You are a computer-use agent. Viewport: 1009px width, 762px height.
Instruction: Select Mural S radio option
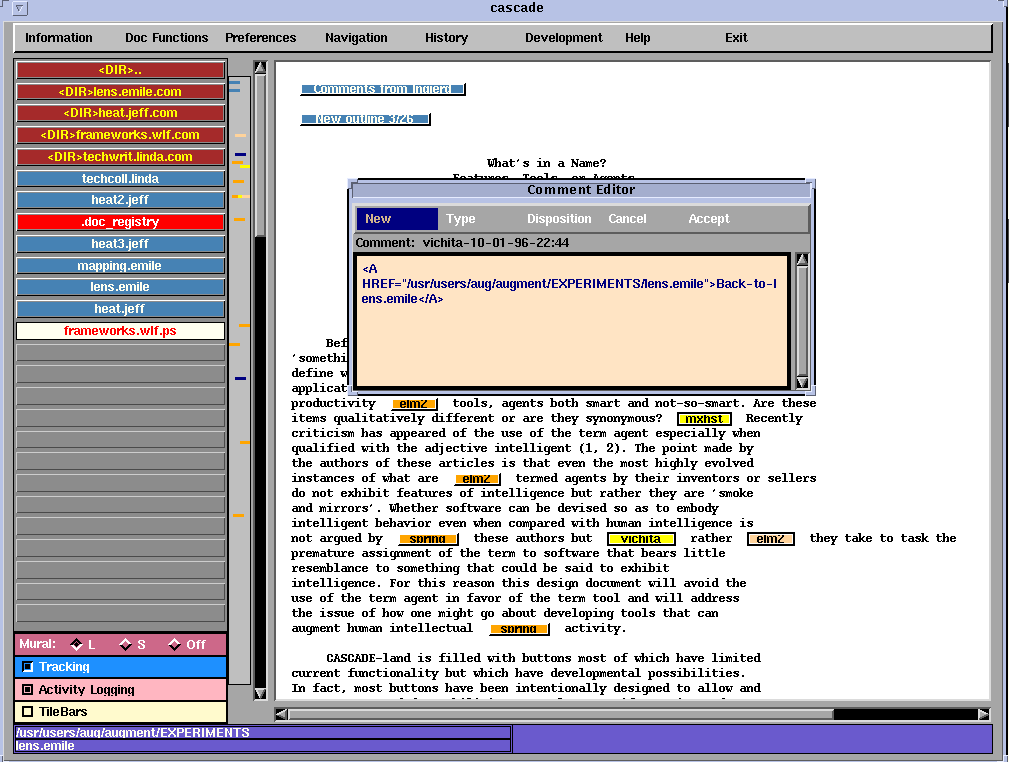click(125, 644)
